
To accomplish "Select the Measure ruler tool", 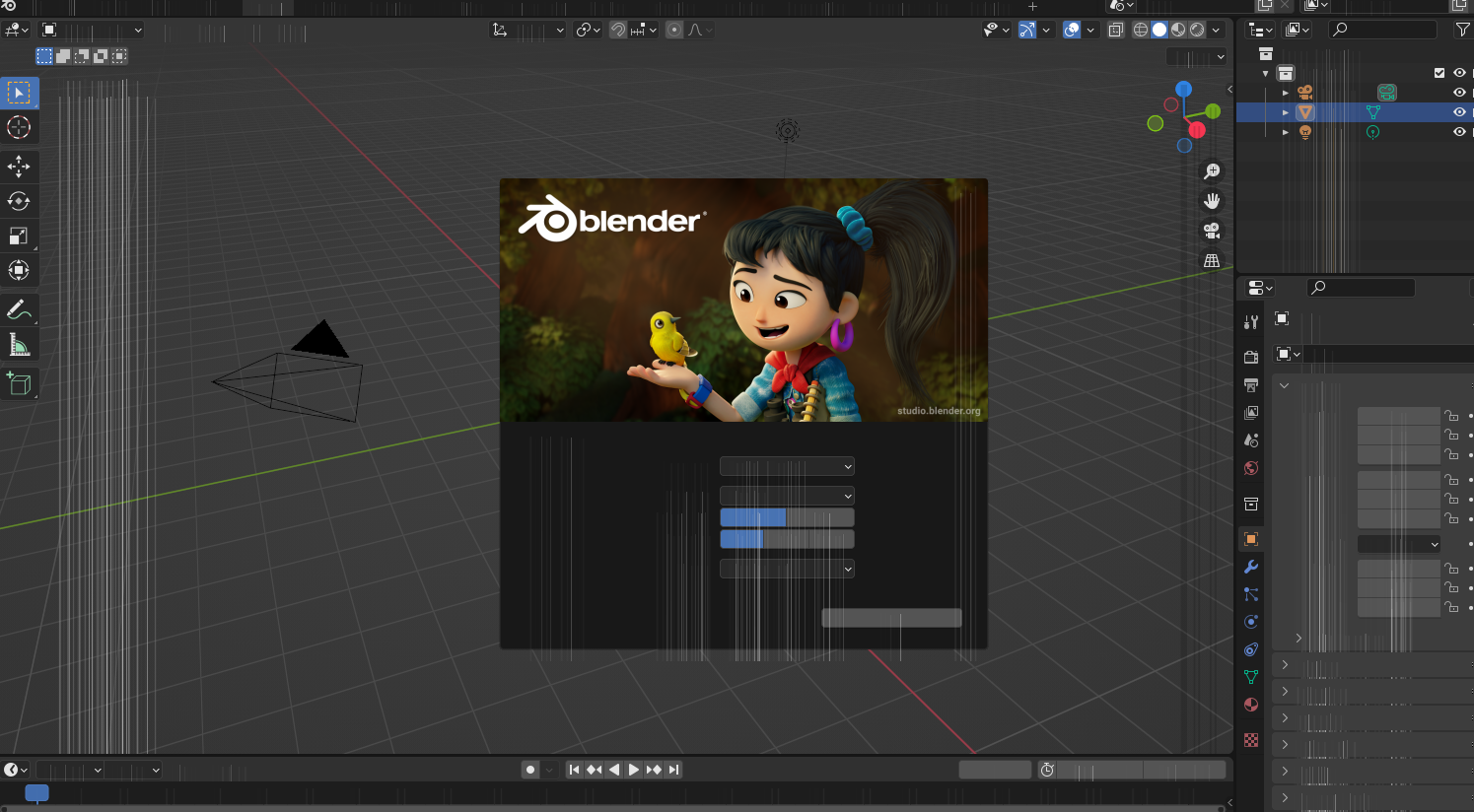I will coord(19,345).
